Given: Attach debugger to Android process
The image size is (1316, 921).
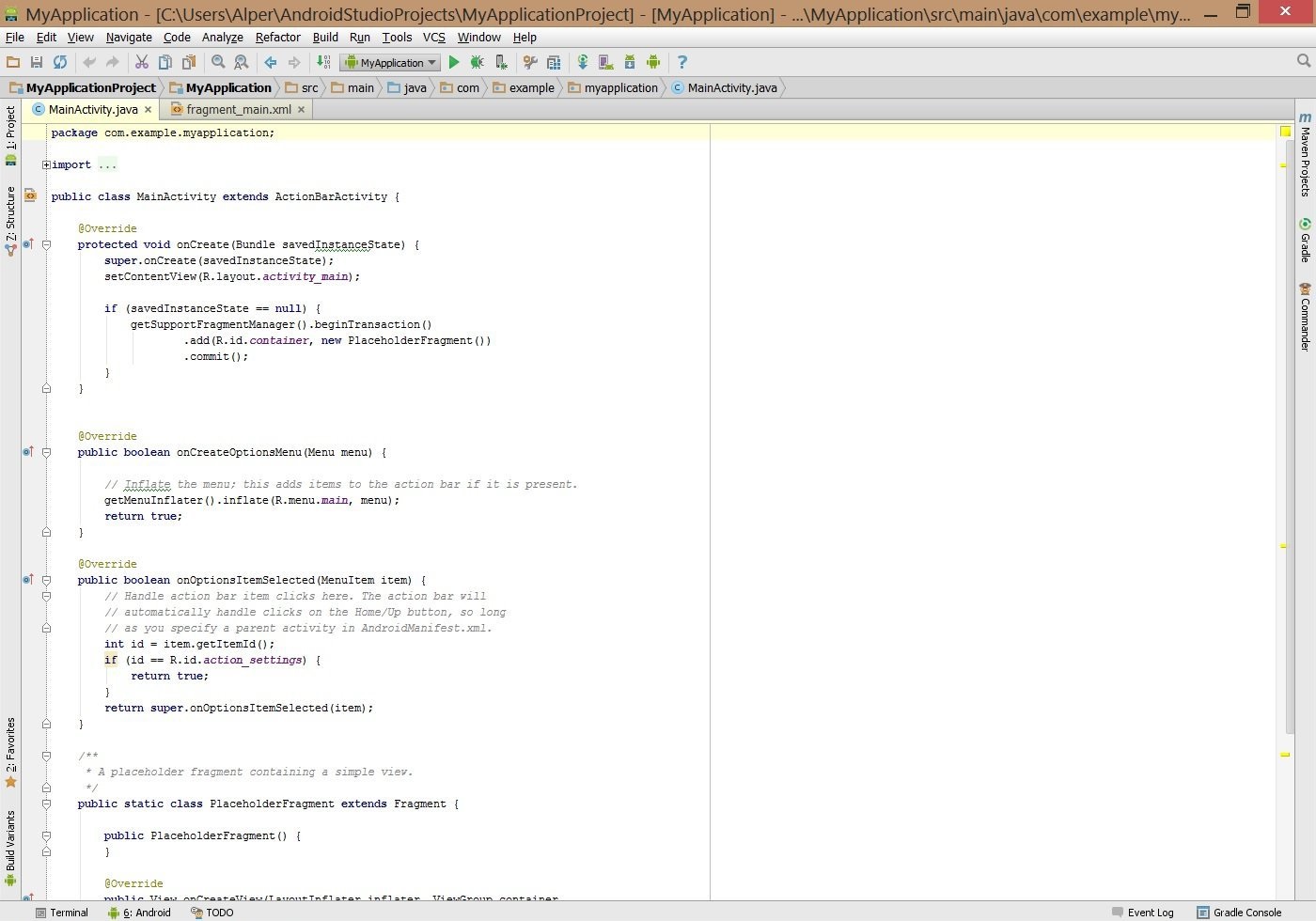Looking at the screenshot, I should coord(501,62).
